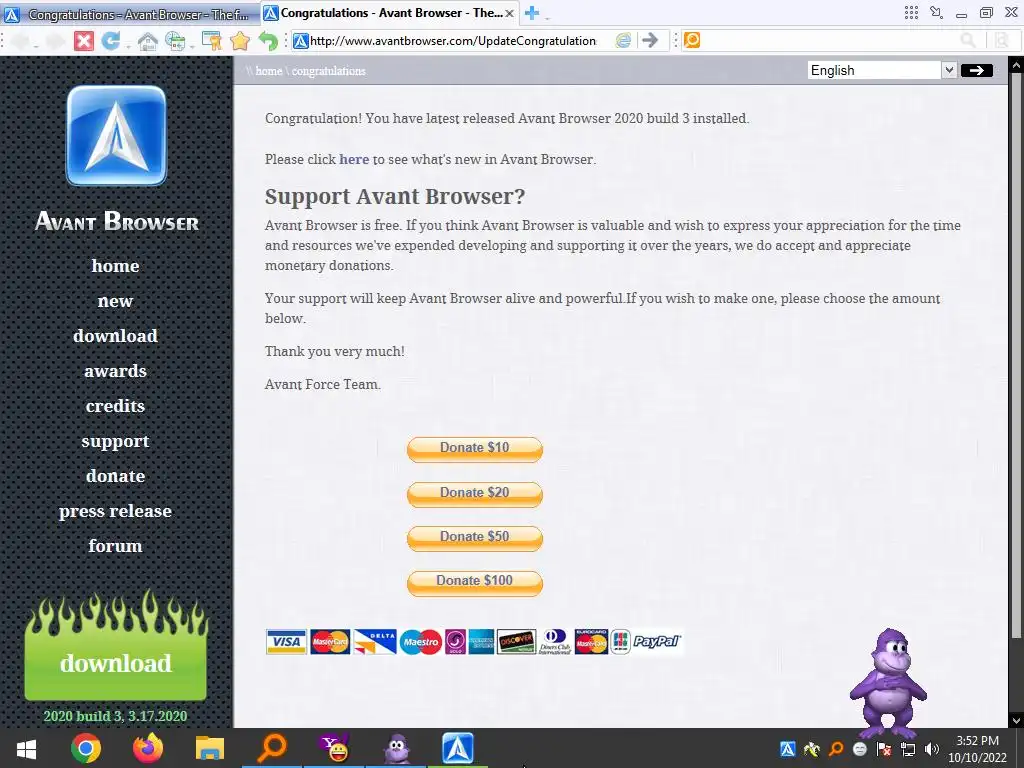Go to the Home page icon
The height and width of the screenshot is (768, 1024).
pos(148,41)
